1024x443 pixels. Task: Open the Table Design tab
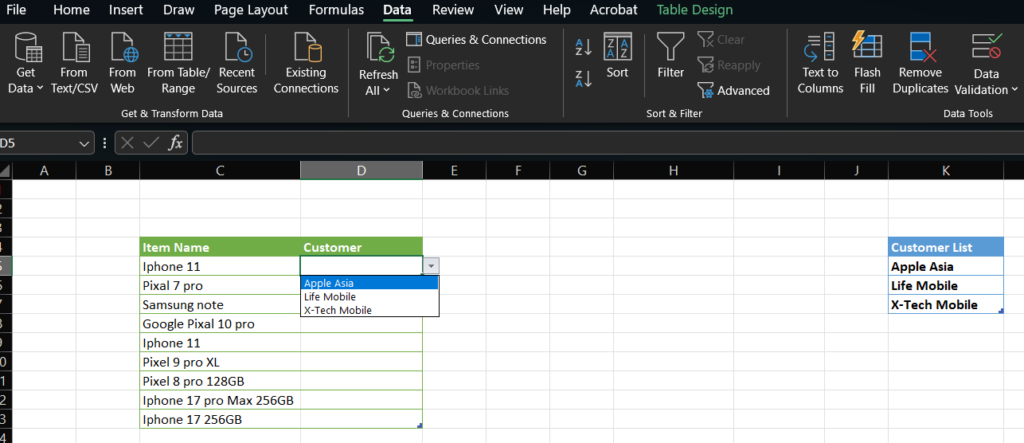694,10
